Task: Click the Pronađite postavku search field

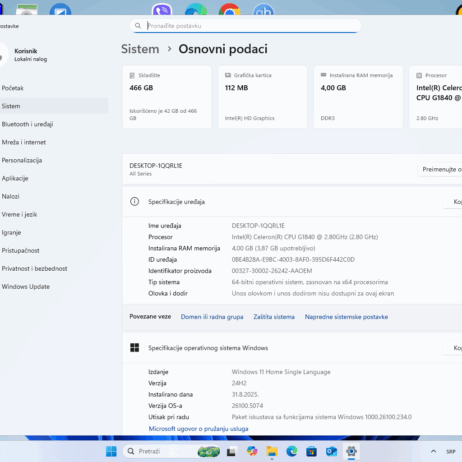Action: click(245, 26)
